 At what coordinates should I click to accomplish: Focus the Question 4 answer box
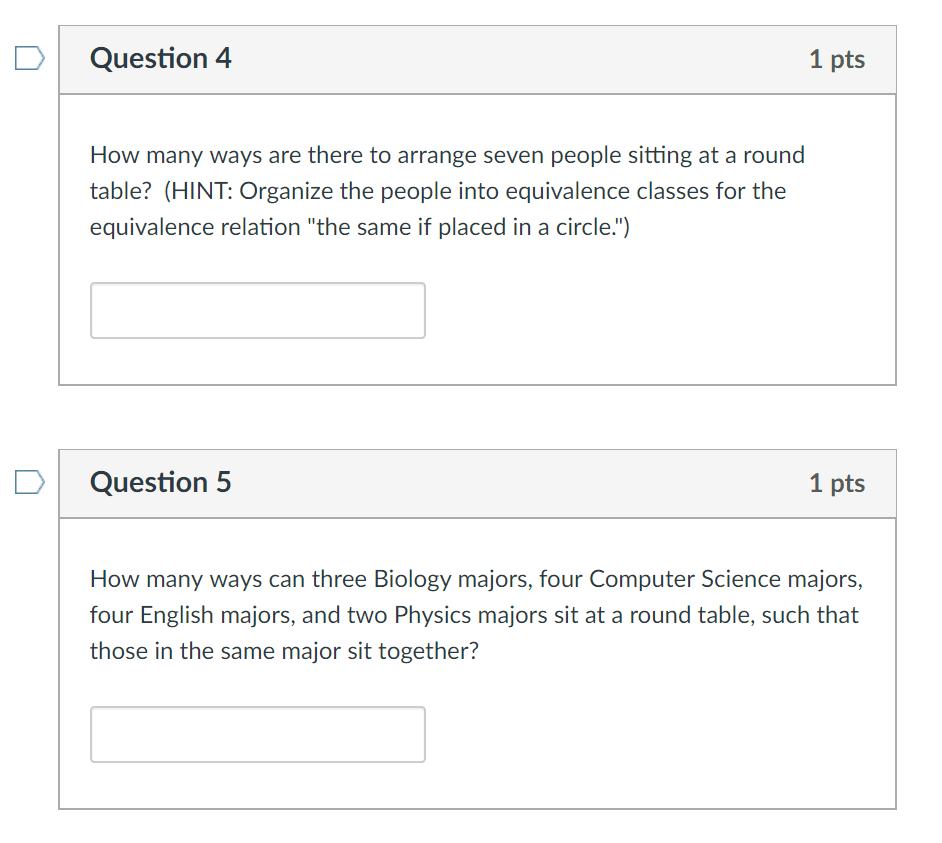coord(258,311)
